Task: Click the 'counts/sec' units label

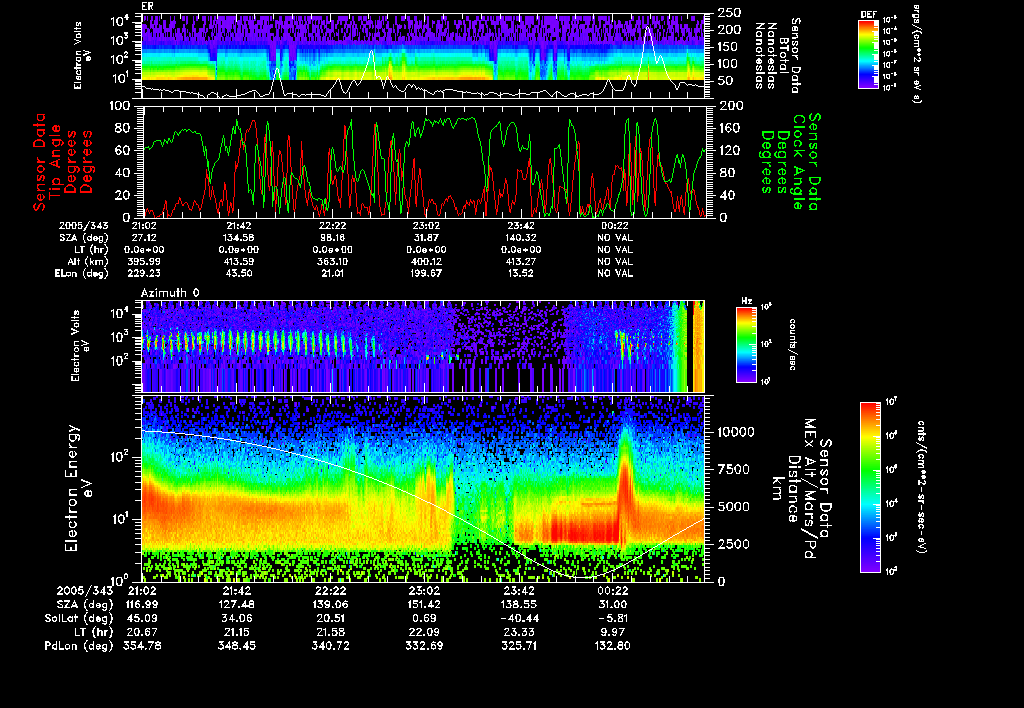Action: (x=793, y=344)
